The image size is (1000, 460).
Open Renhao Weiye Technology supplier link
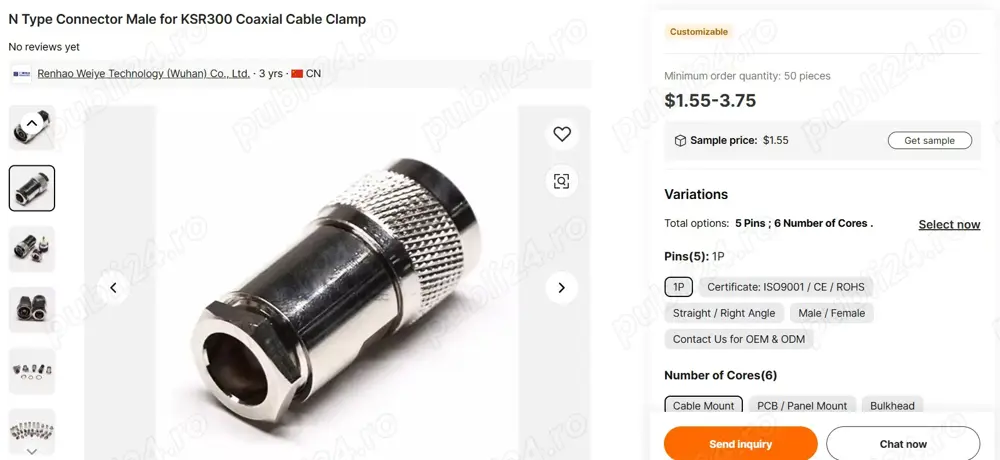click(x=143, y=73)
